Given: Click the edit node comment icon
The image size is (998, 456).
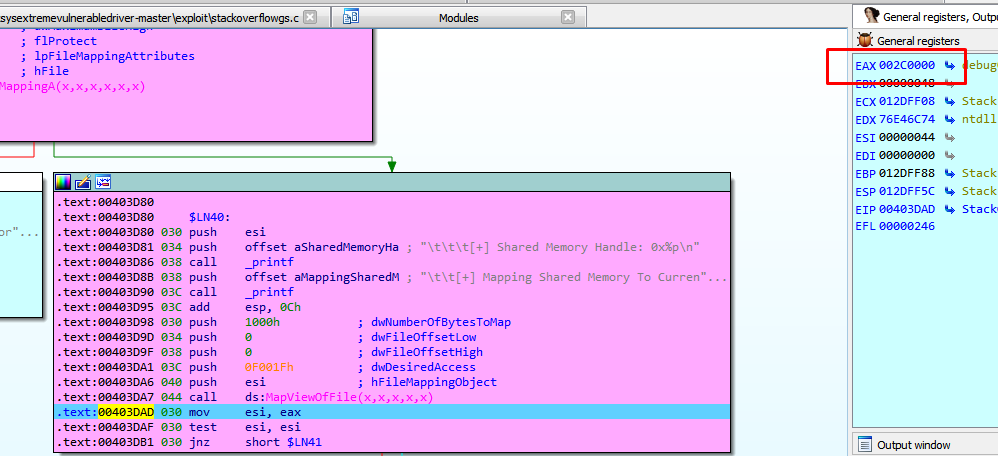Looking at the screenshot, I should [x=82, y=182].
